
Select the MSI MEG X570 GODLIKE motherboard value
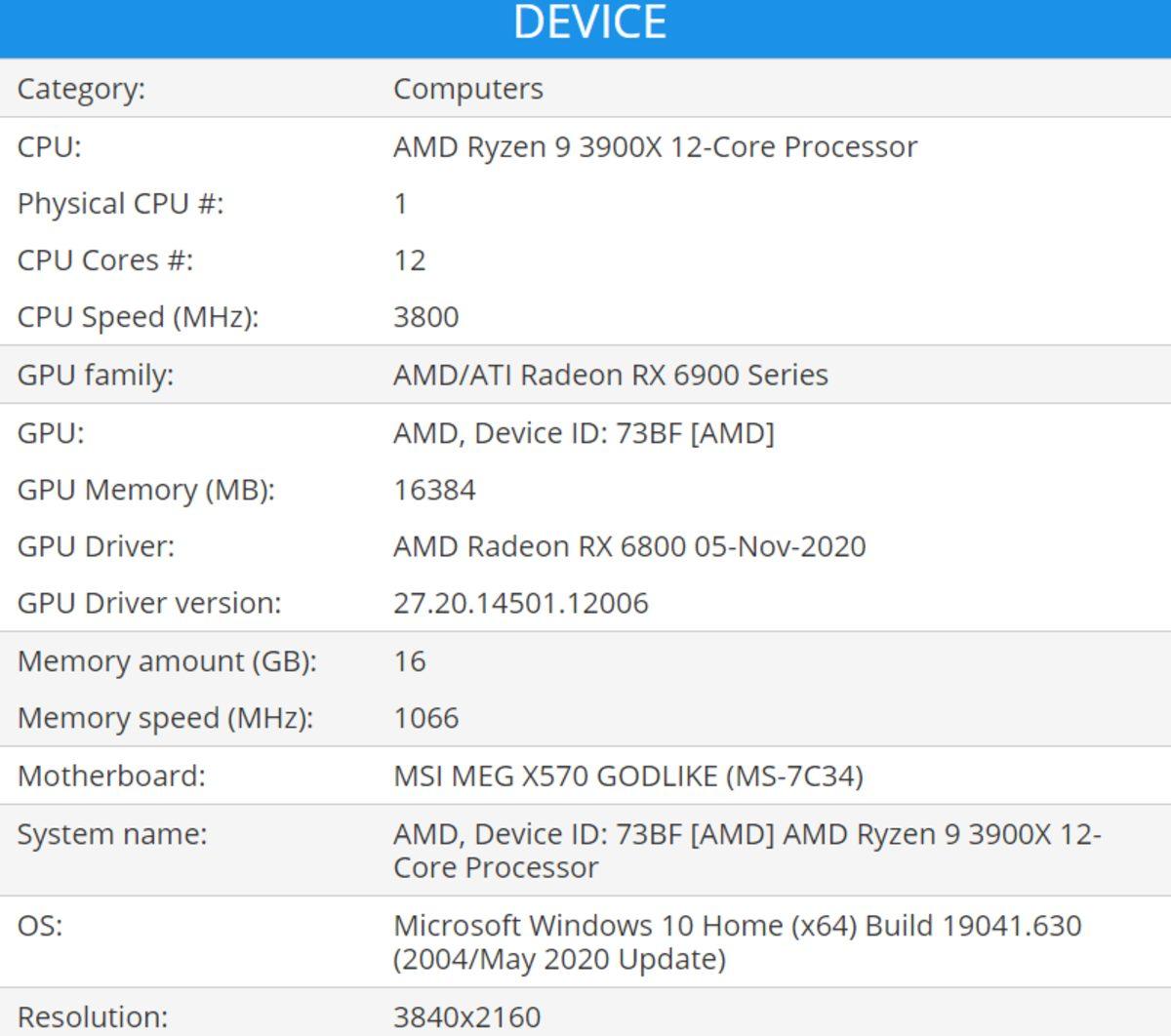628,777
